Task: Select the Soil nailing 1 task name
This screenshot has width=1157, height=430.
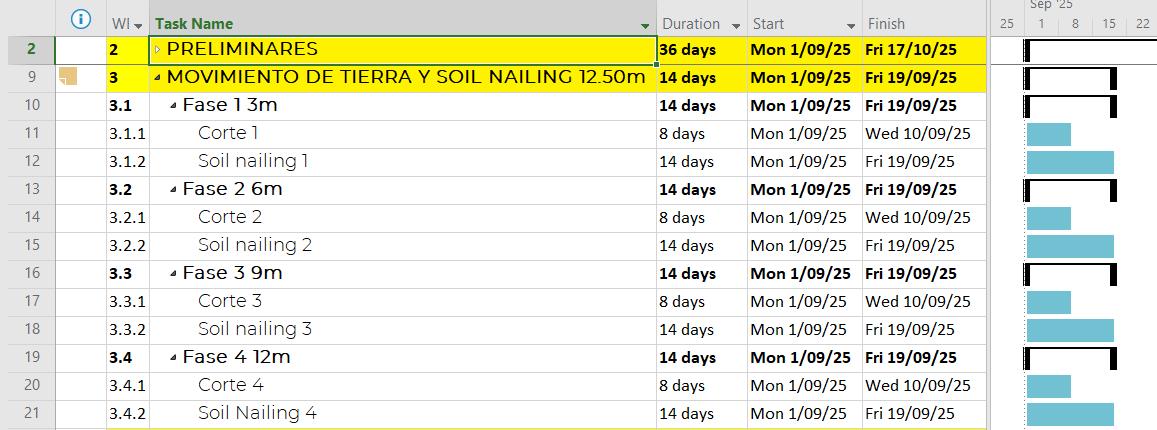Action: 253,162
